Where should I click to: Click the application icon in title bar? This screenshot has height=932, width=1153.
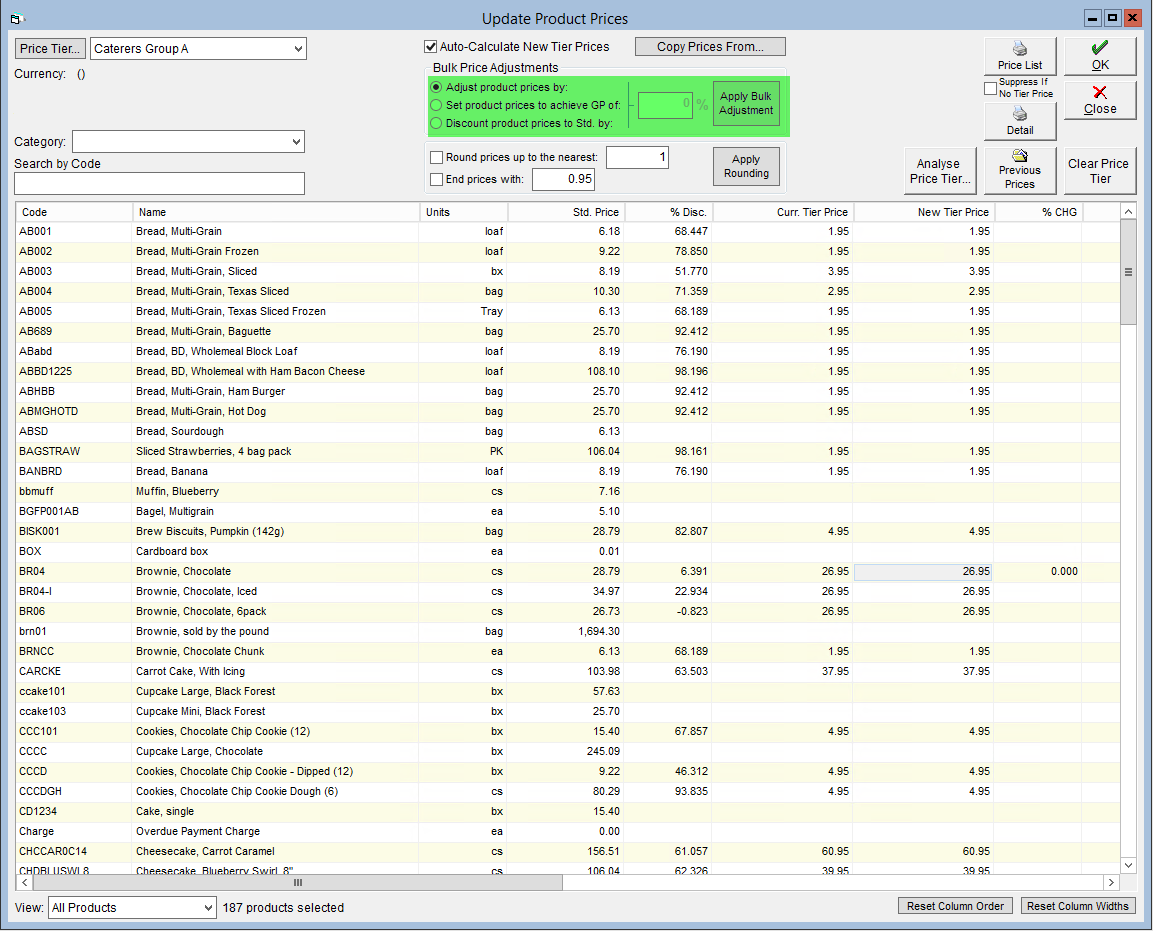coord(18,18)
